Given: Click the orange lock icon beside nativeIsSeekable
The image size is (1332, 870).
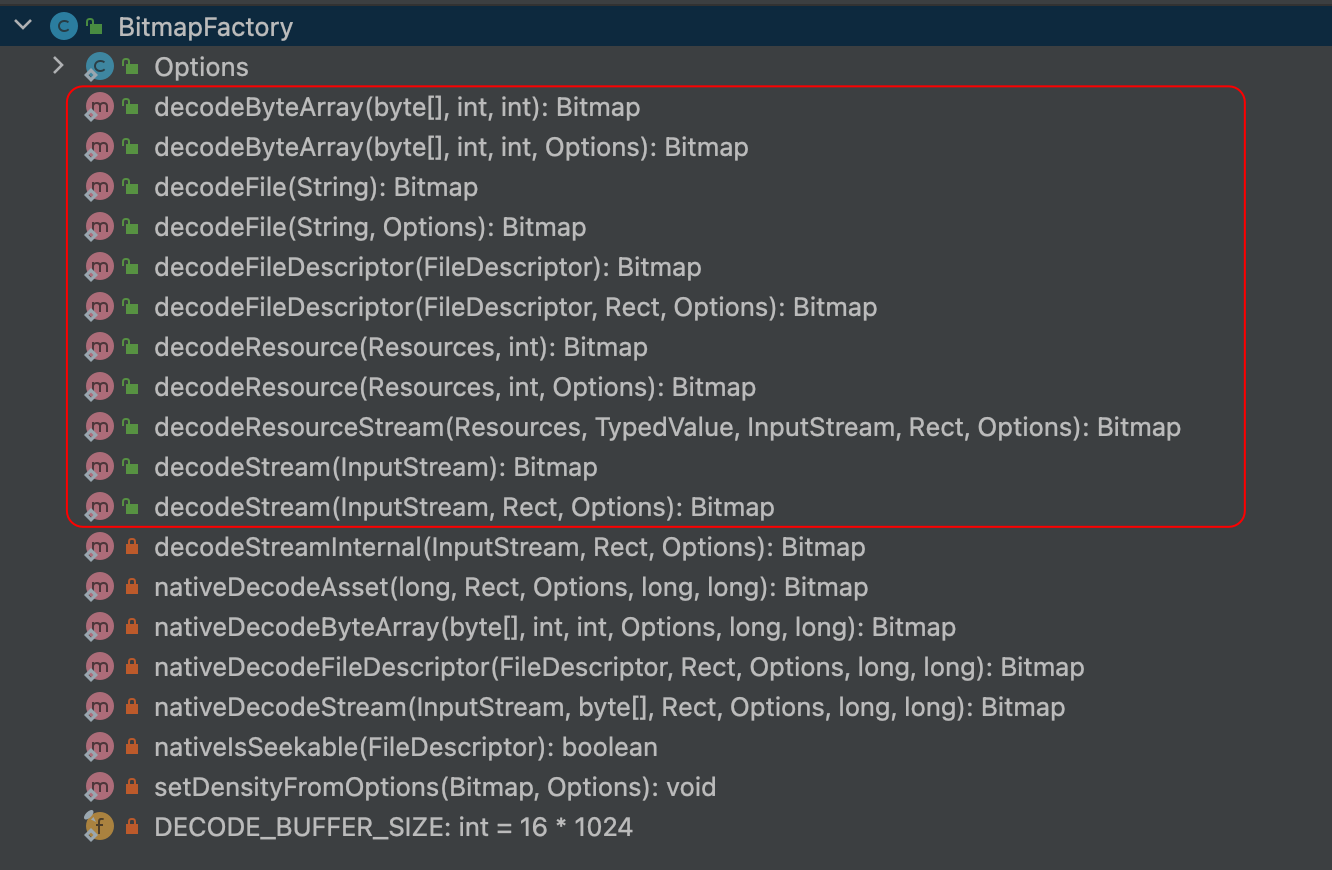Looking at the screenshot, I should tap(129, 746).
